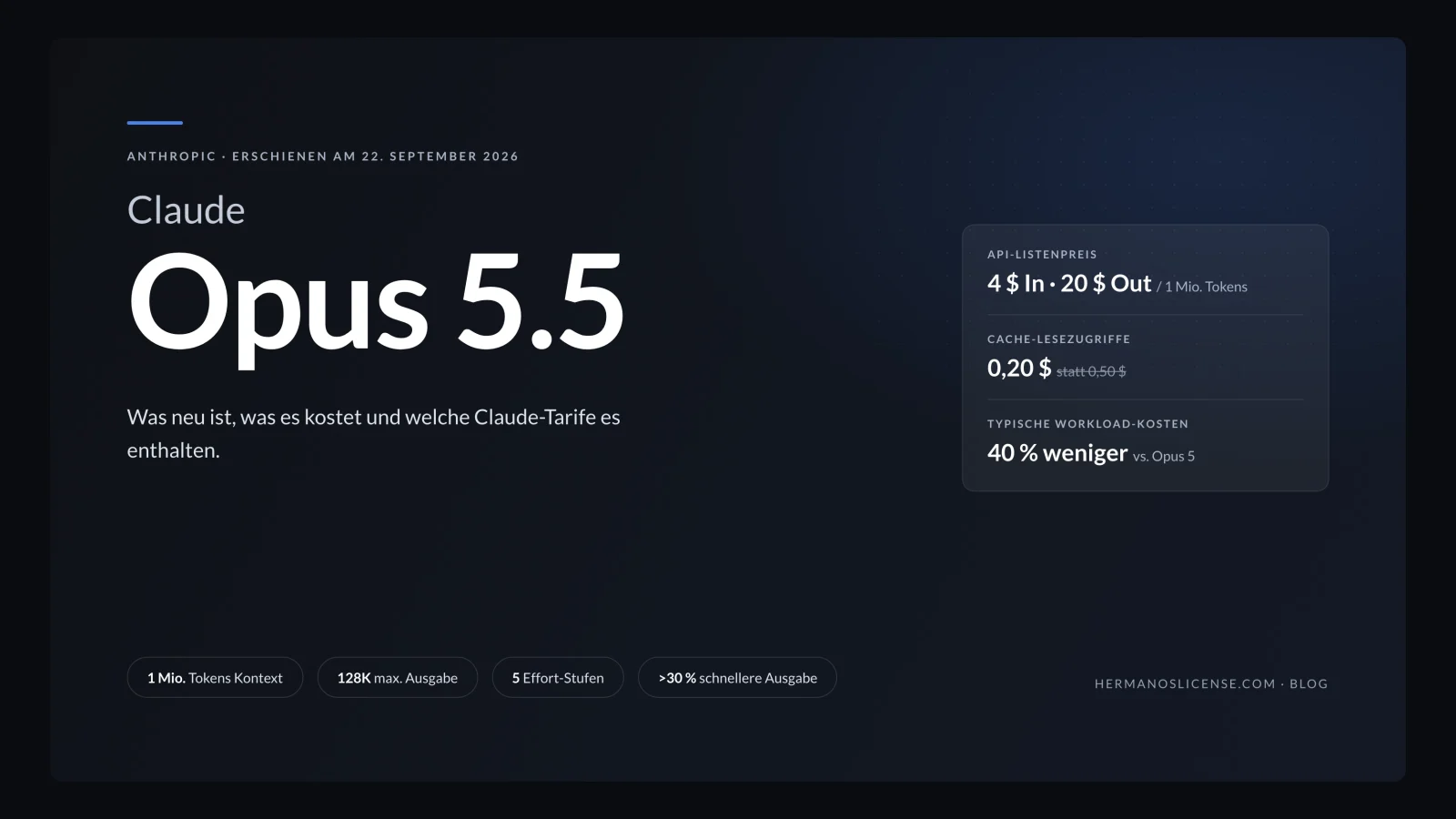The height and width of the screenshot is (819, 1456).
Task: Click the '40 % weniger' value
Action: (x=1057, y=453)
